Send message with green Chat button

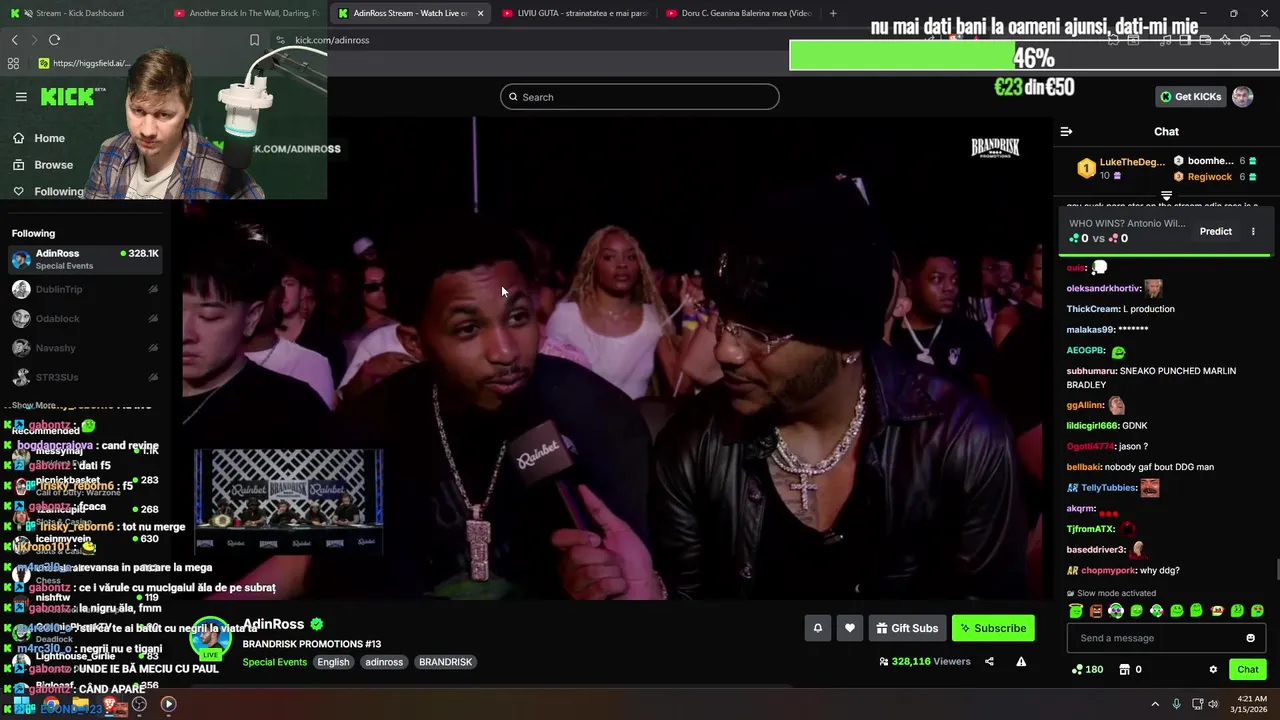[x=1248, y=669]
